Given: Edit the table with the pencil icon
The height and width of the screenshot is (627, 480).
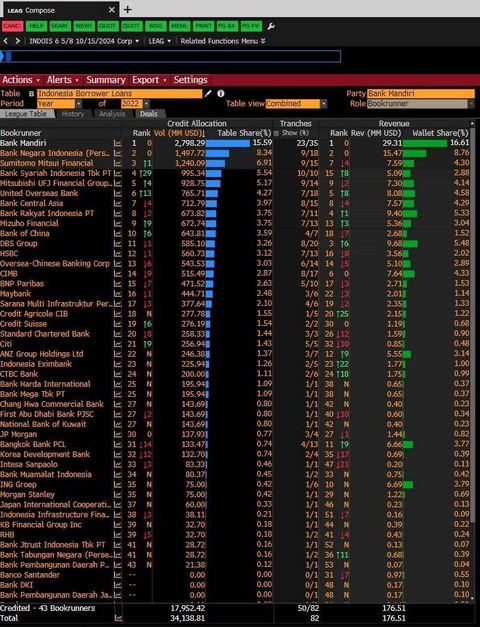Looking at the screenshot, I should (x=208, y=94).
